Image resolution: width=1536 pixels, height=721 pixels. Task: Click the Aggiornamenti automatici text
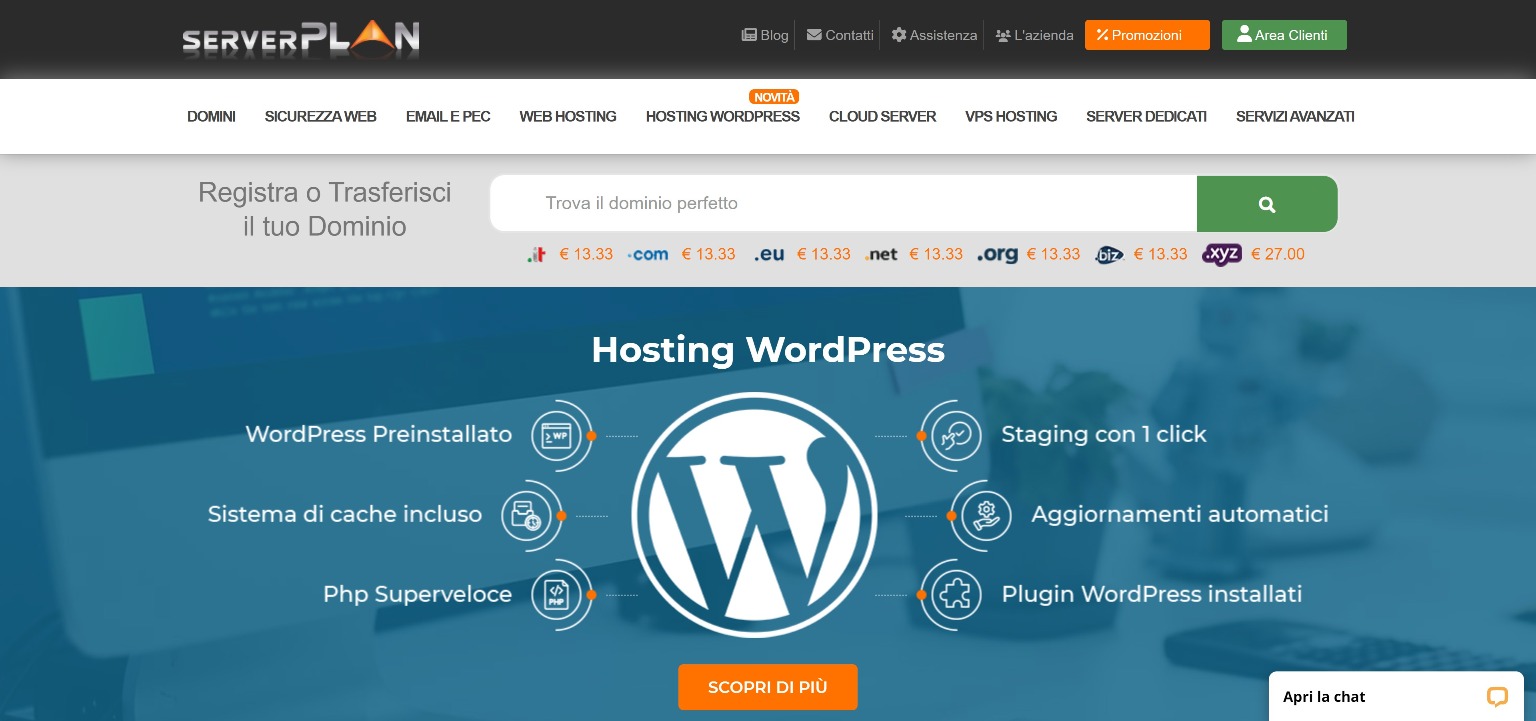(x=1180, y=515)
